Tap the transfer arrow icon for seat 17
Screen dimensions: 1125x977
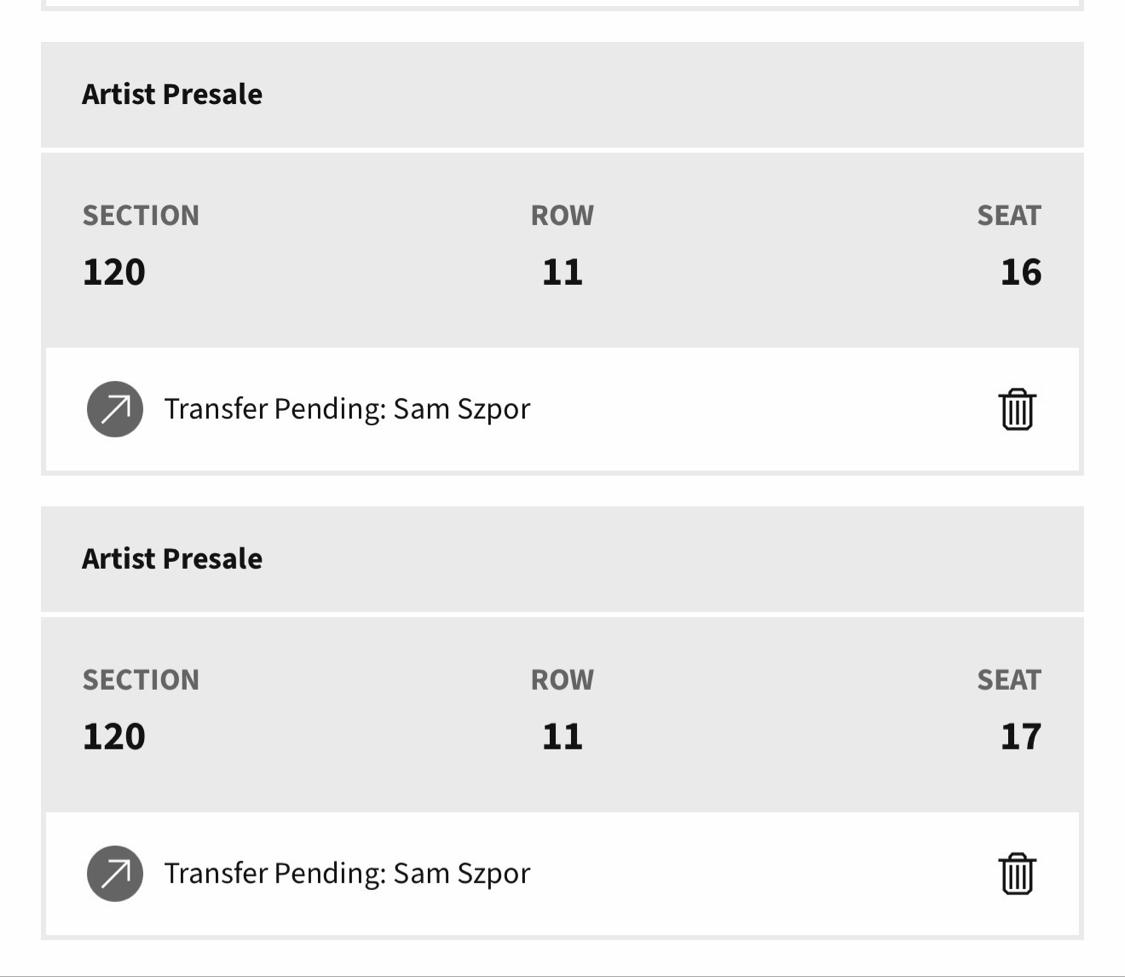point(115,874)
